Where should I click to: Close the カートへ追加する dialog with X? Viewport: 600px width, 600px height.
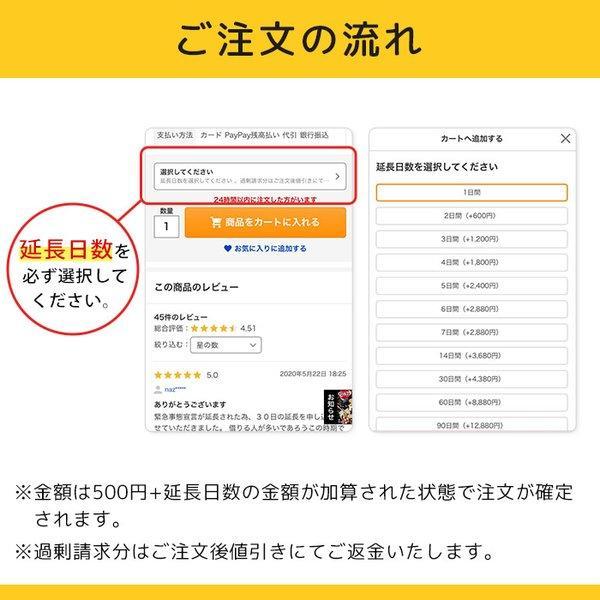tap(565, 139)
